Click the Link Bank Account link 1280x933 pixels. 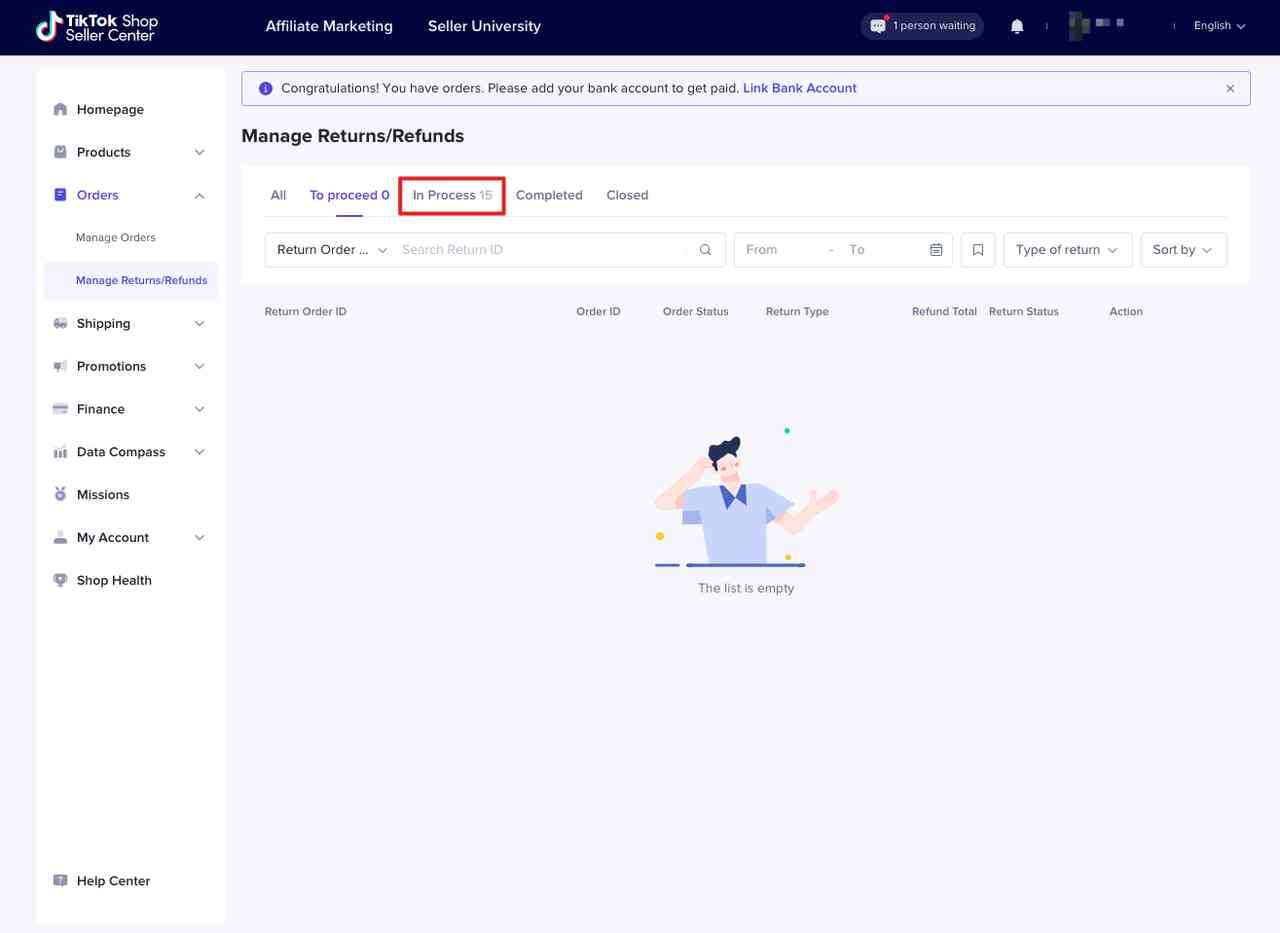[799, 88]
